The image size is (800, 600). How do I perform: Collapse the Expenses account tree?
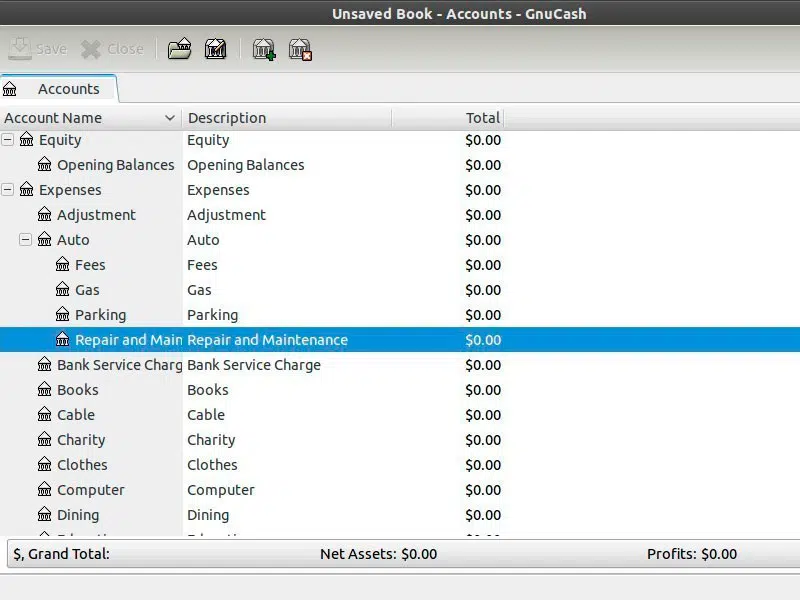click(9, 190)
